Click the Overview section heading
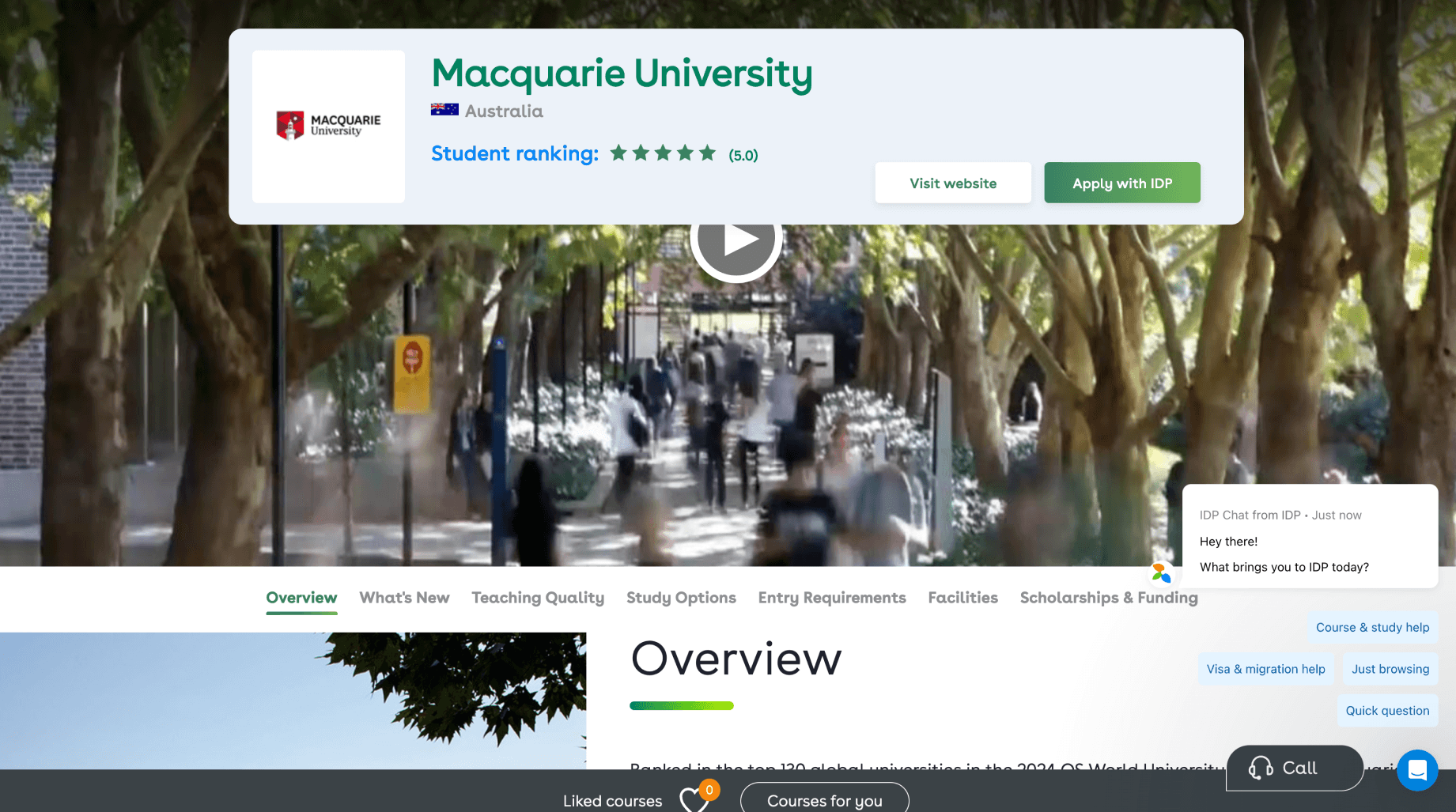The height and width of the screenshot is (812, 1456). [736, 659]
